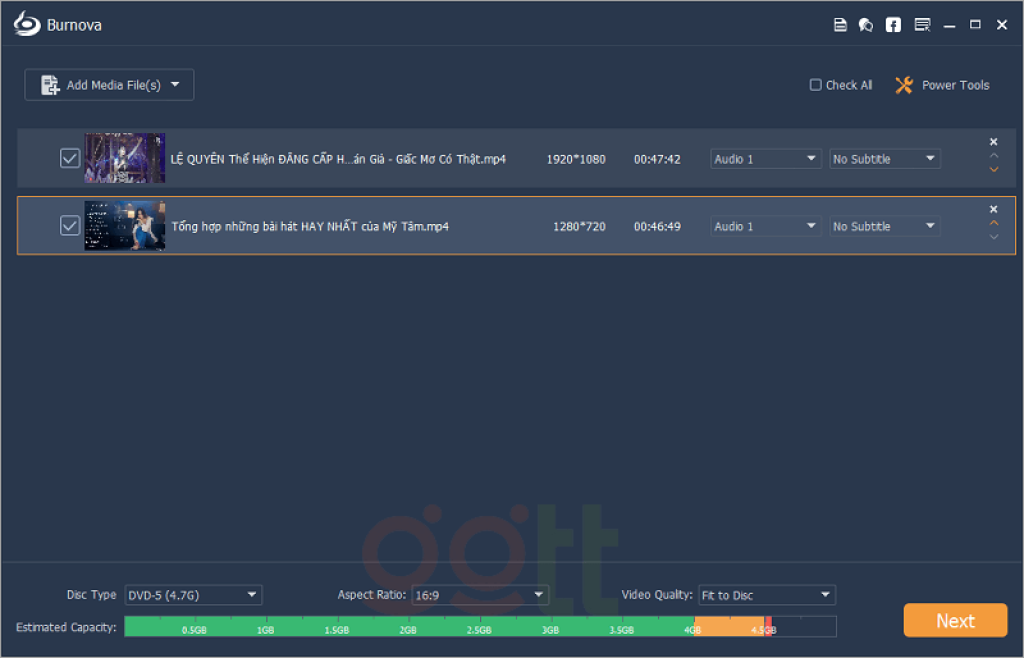Move the Mỹ Tâm video up
Screen dimensions: 1024x658
[x=993, y=223]
